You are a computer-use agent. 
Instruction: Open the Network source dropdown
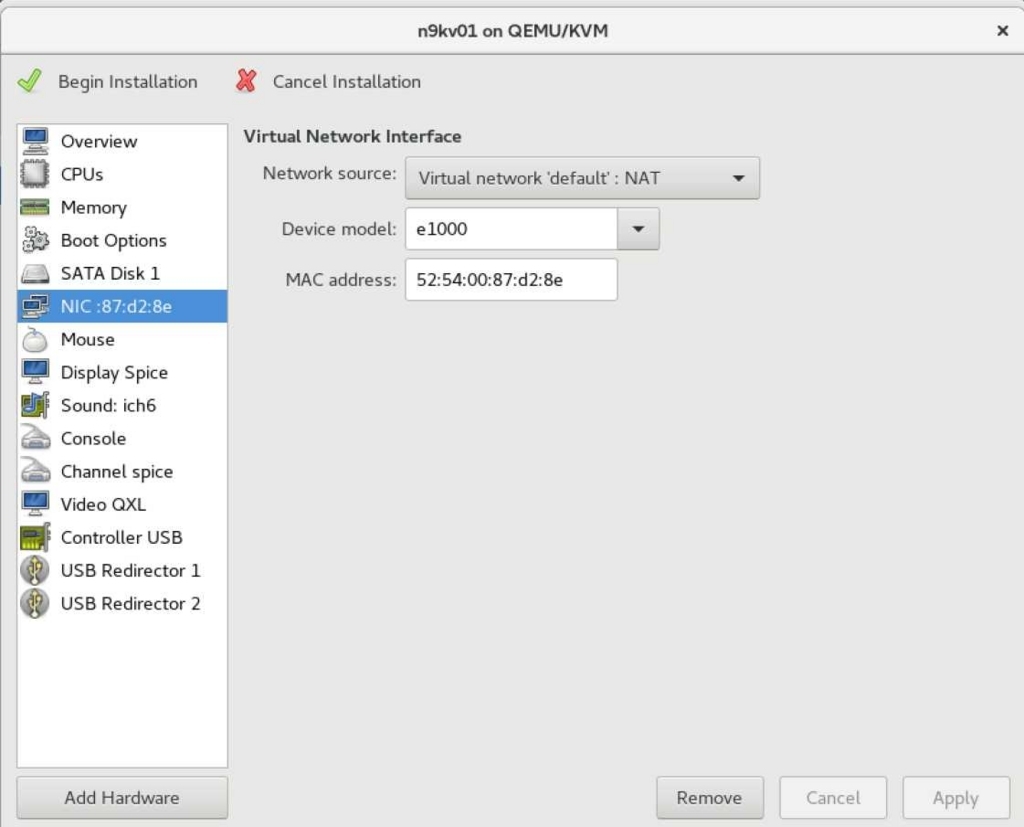[x=582, y=178]
